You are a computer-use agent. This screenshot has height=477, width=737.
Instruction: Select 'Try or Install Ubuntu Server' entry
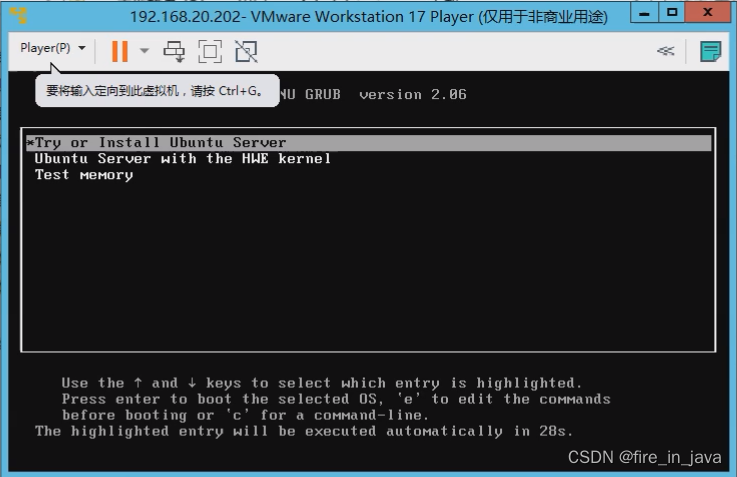pyautogui.click(x=368, y=143)
